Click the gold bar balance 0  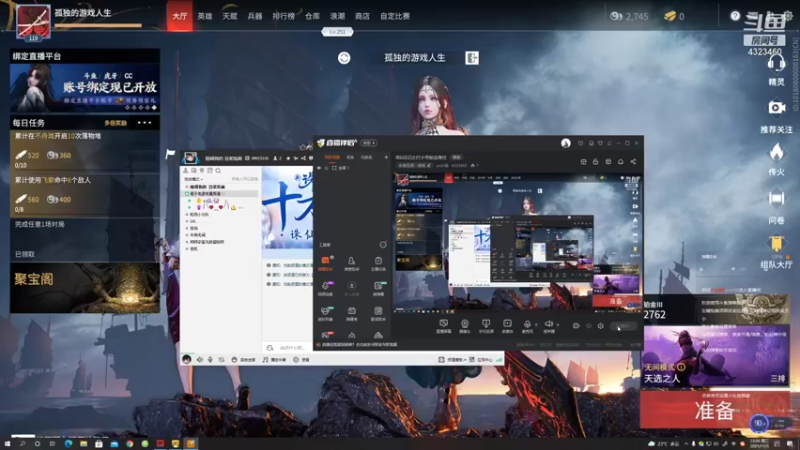(674, 16)
